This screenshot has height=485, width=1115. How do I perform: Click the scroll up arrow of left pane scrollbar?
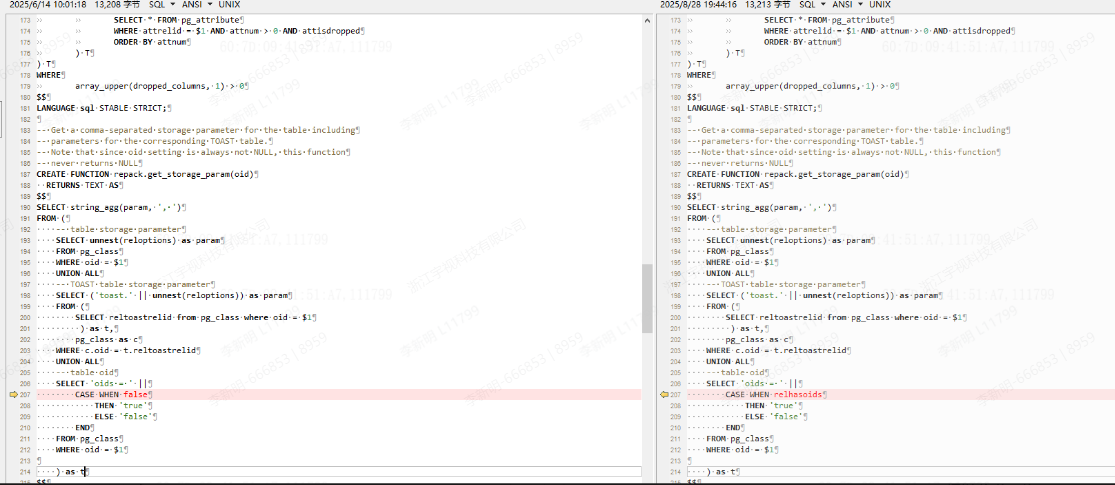pyautogui.click(x=646, y=21)
